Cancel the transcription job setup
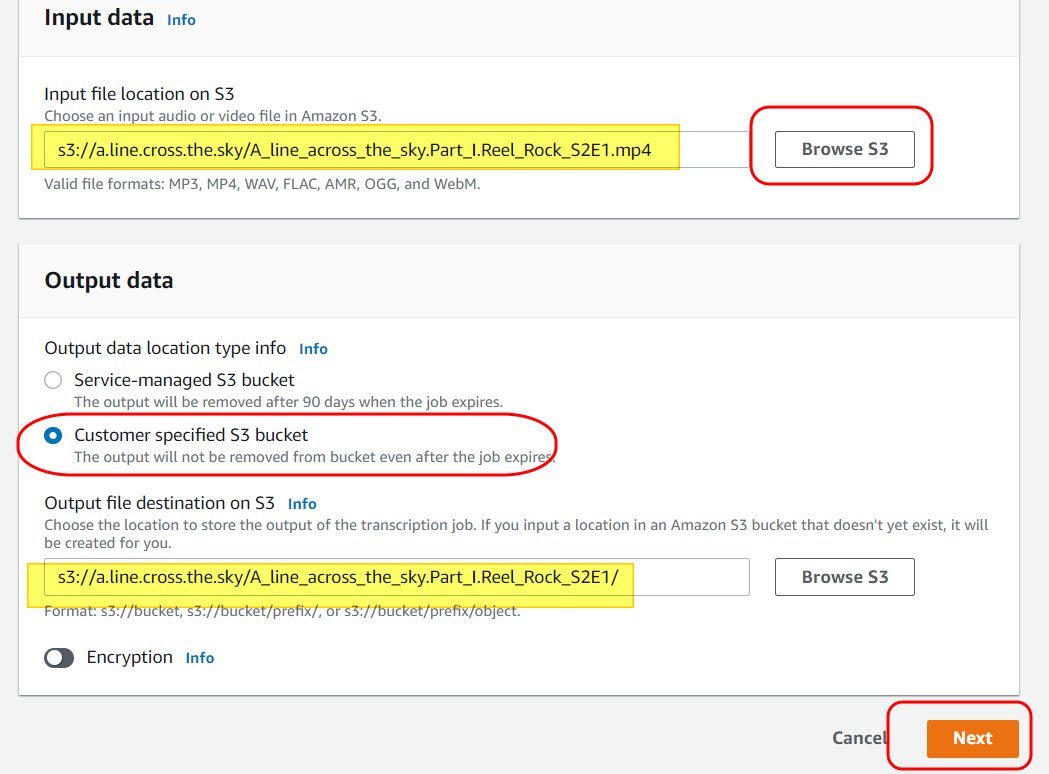The height and width of the screenshot is (774, 1049). click(858, 738)
